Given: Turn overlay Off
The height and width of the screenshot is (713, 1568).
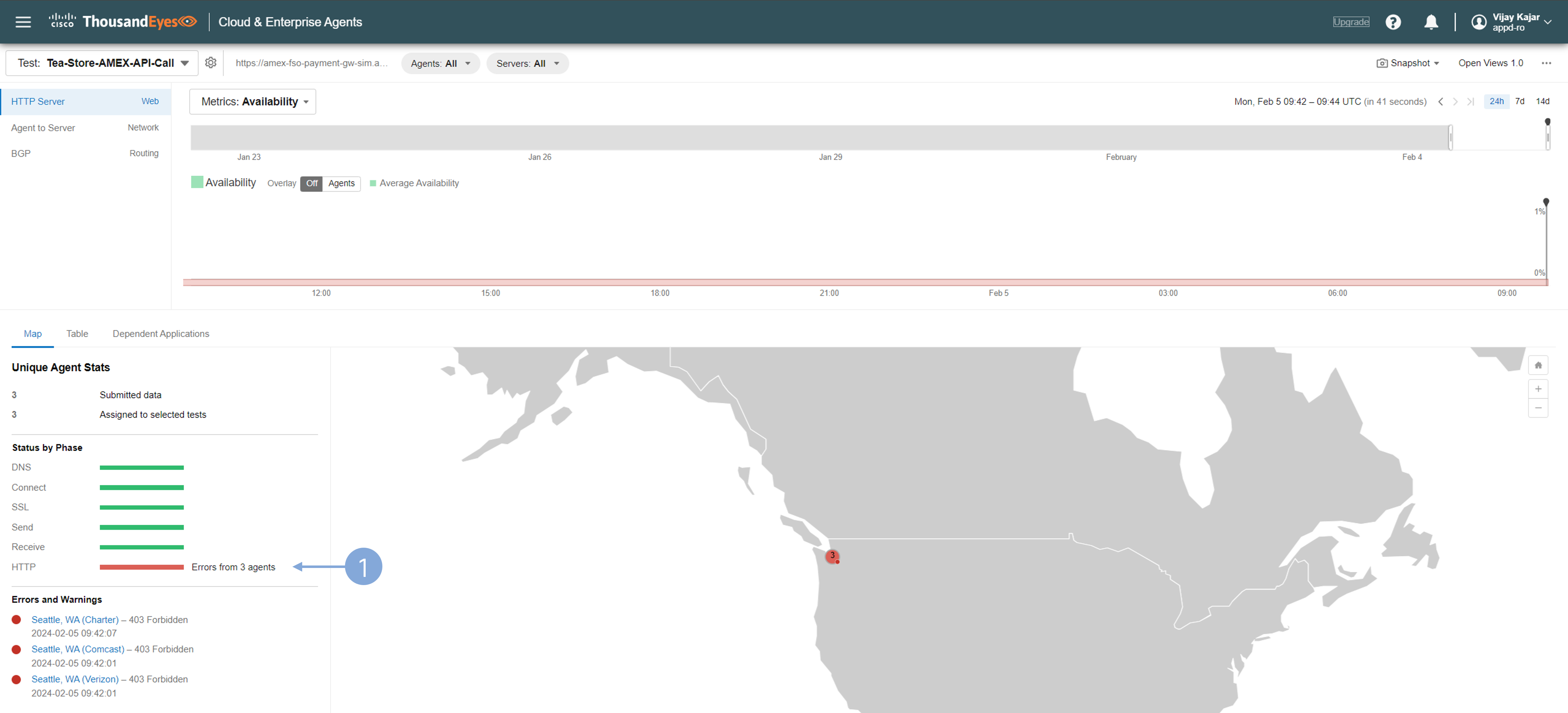Looking at the screenshot, I should pos(312,183).
